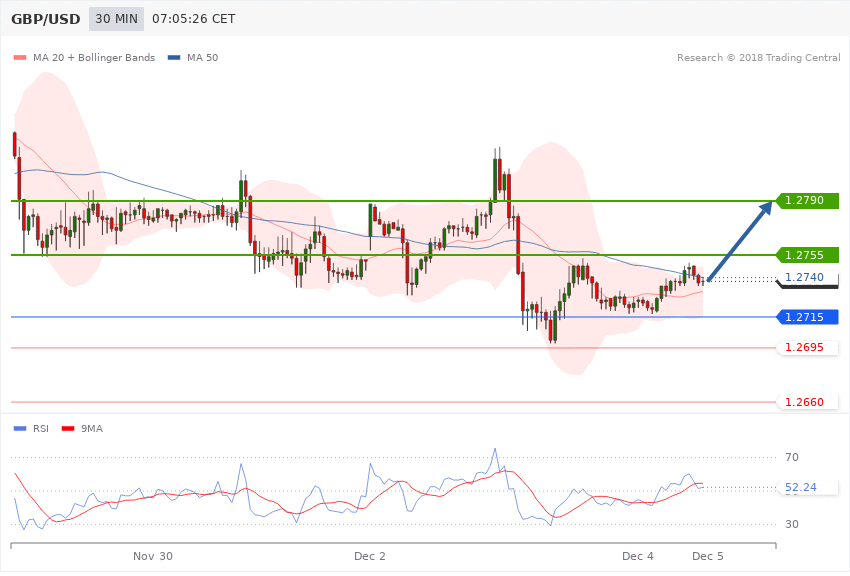
Task: Select the 1.2715 pivot price label
Action: (808, 317)
